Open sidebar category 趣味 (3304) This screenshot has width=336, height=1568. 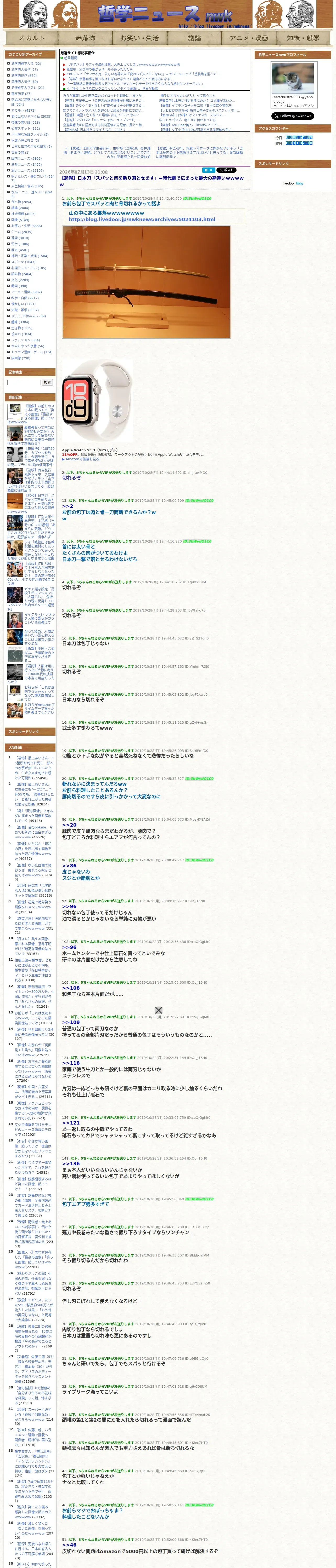pos(20,322)
